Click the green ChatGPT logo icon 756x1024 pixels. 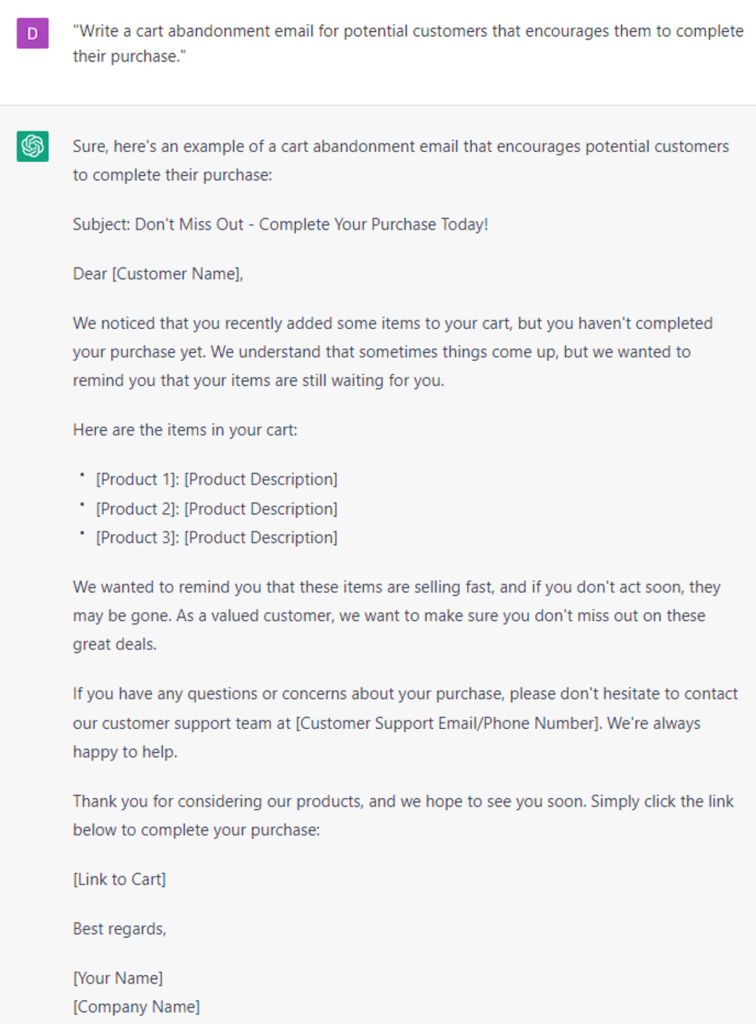point(33,146)
